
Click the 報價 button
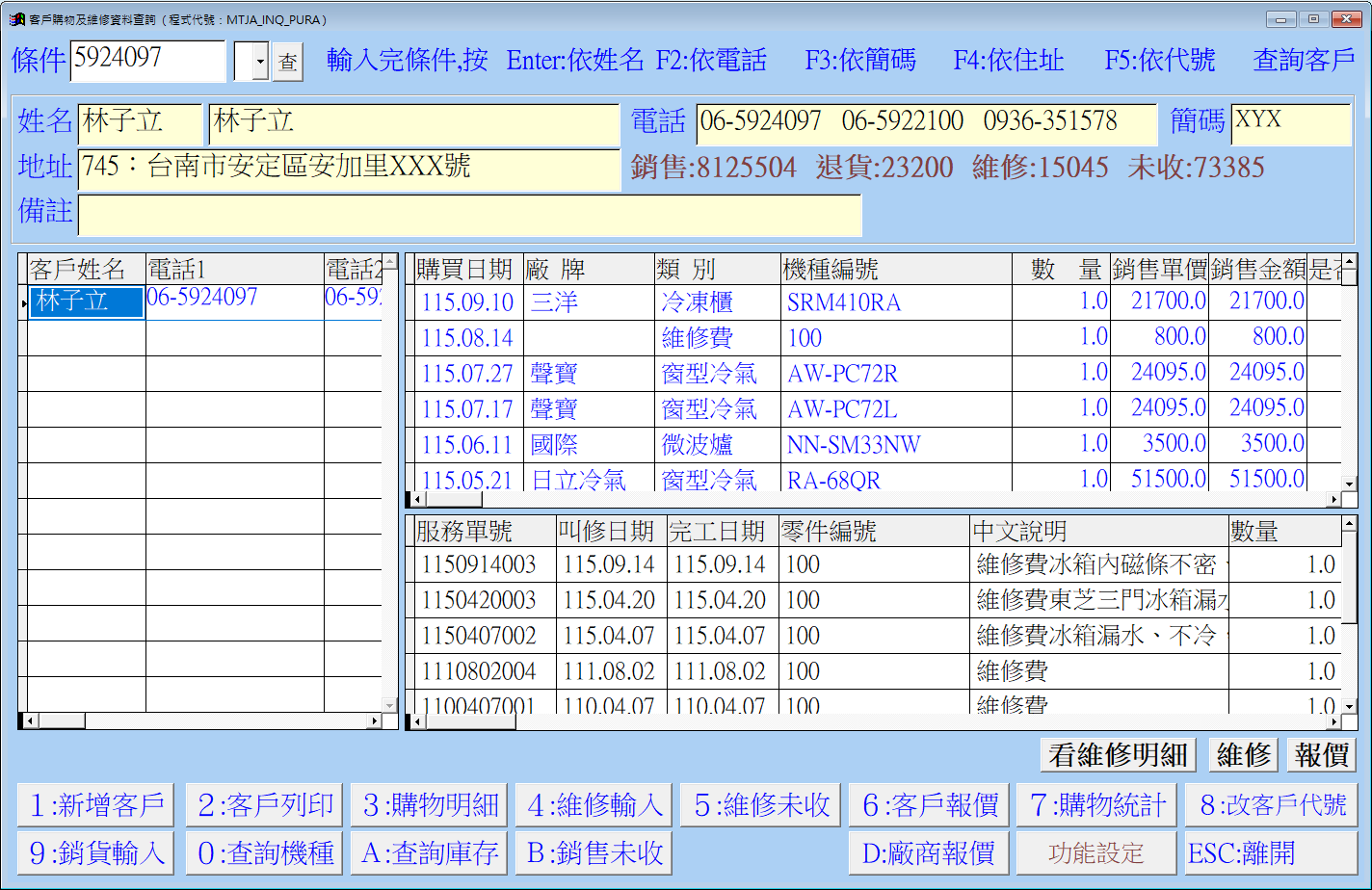click(1322, 755)
